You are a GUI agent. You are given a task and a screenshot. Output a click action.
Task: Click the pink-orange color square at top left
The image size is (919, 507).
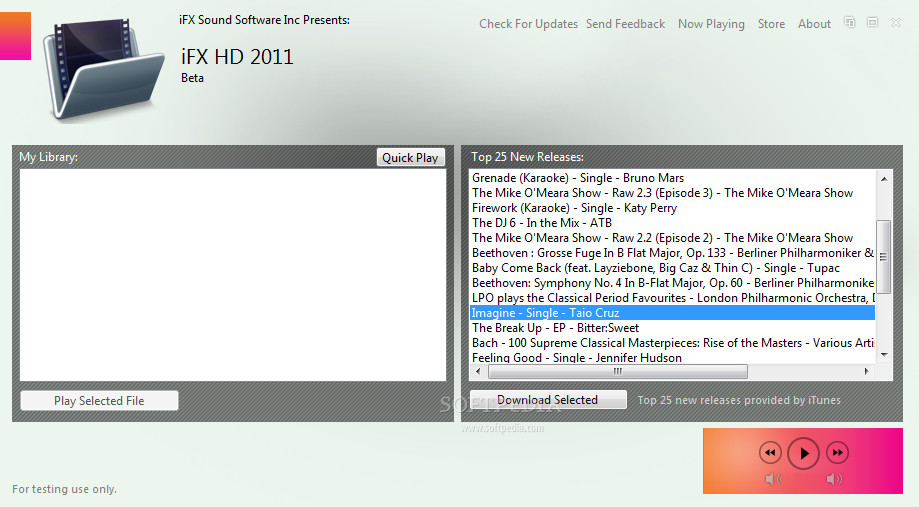pos(15,36)
